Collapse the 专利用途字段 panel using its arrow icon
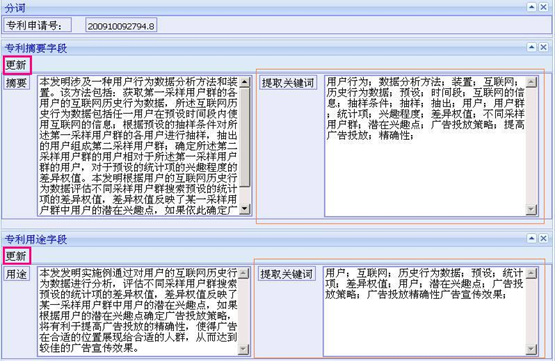555x361 pixels. coord(532,239)
